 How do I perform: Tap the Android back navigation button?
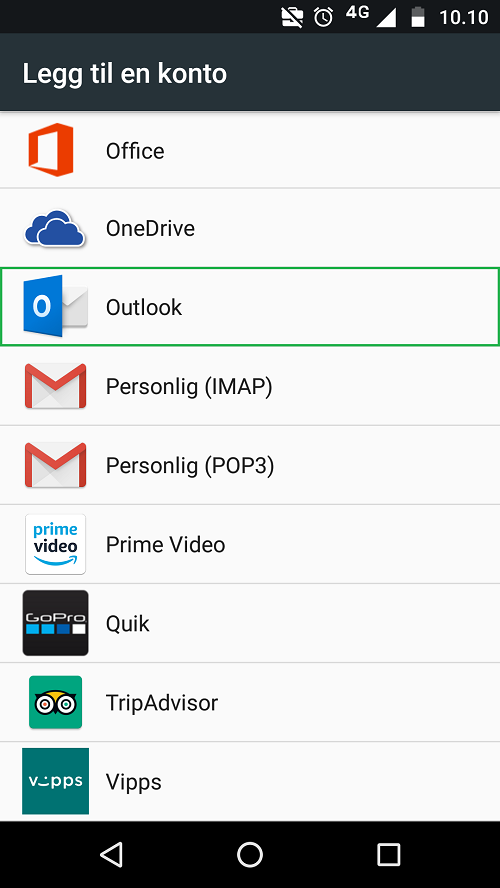pos(111,854)
